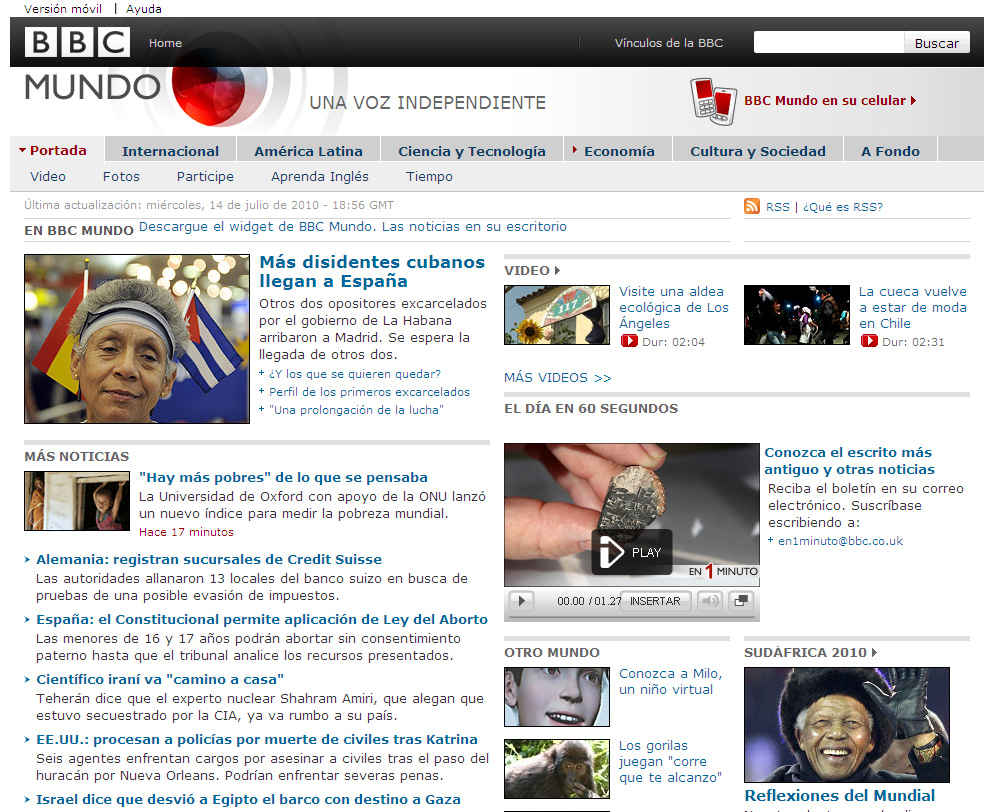Click red play icon beside Dur: 02:04
Screen dimensions: 991x812
tap(629, 341)
